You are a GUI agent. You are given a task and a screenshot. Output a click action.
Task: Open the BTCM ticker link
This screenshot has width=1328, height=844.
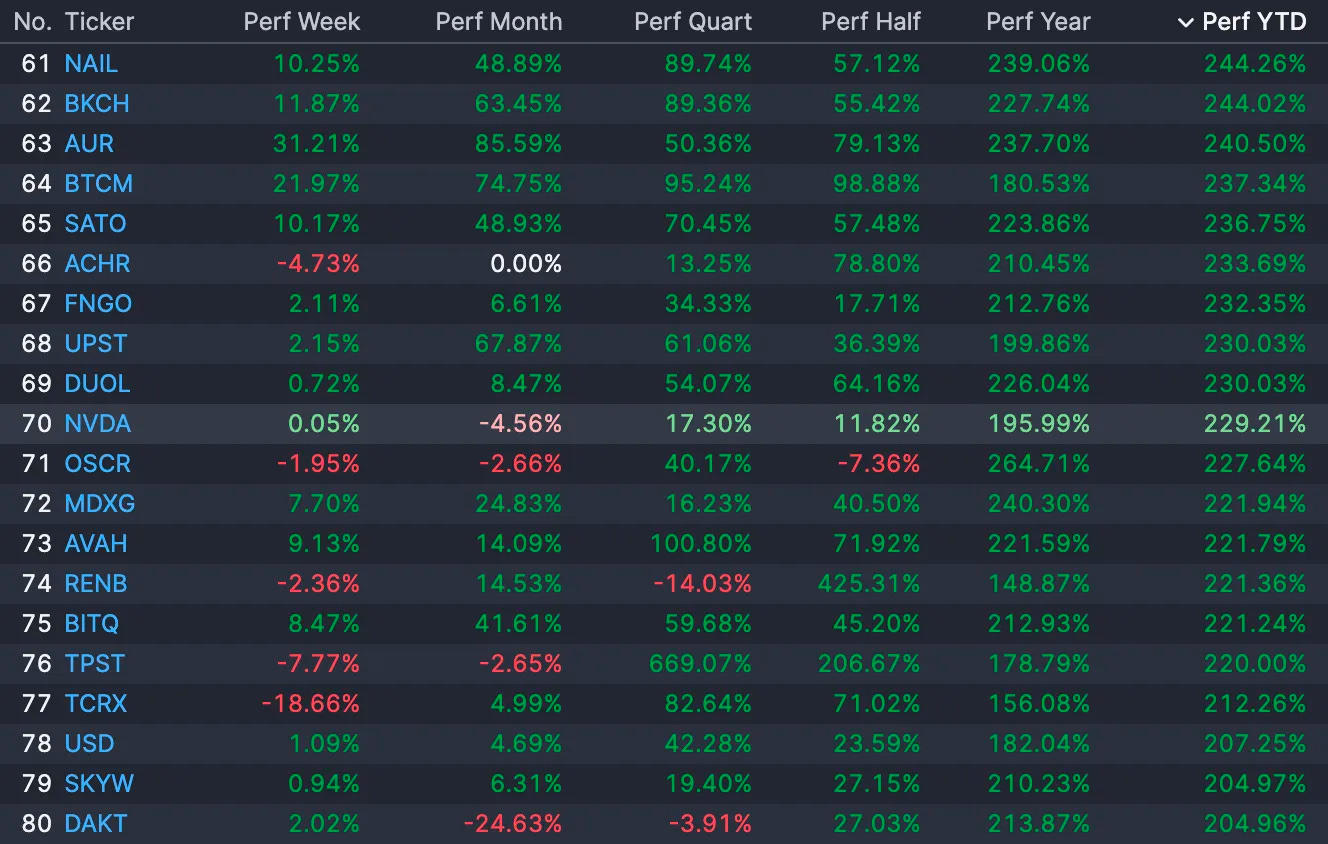[x=99, y=184]
